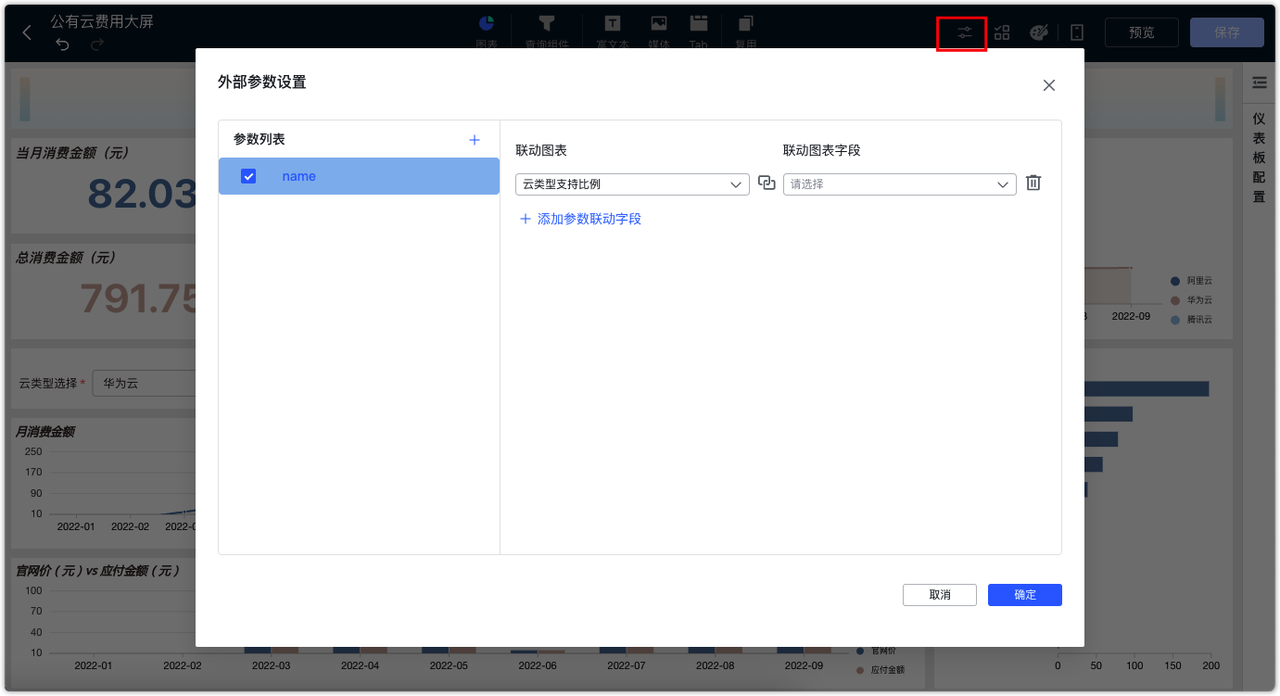Delete the linked chart with trash icon
Image resolution: width=1280 pixels, height=696 pixels.
point(1033,183)
